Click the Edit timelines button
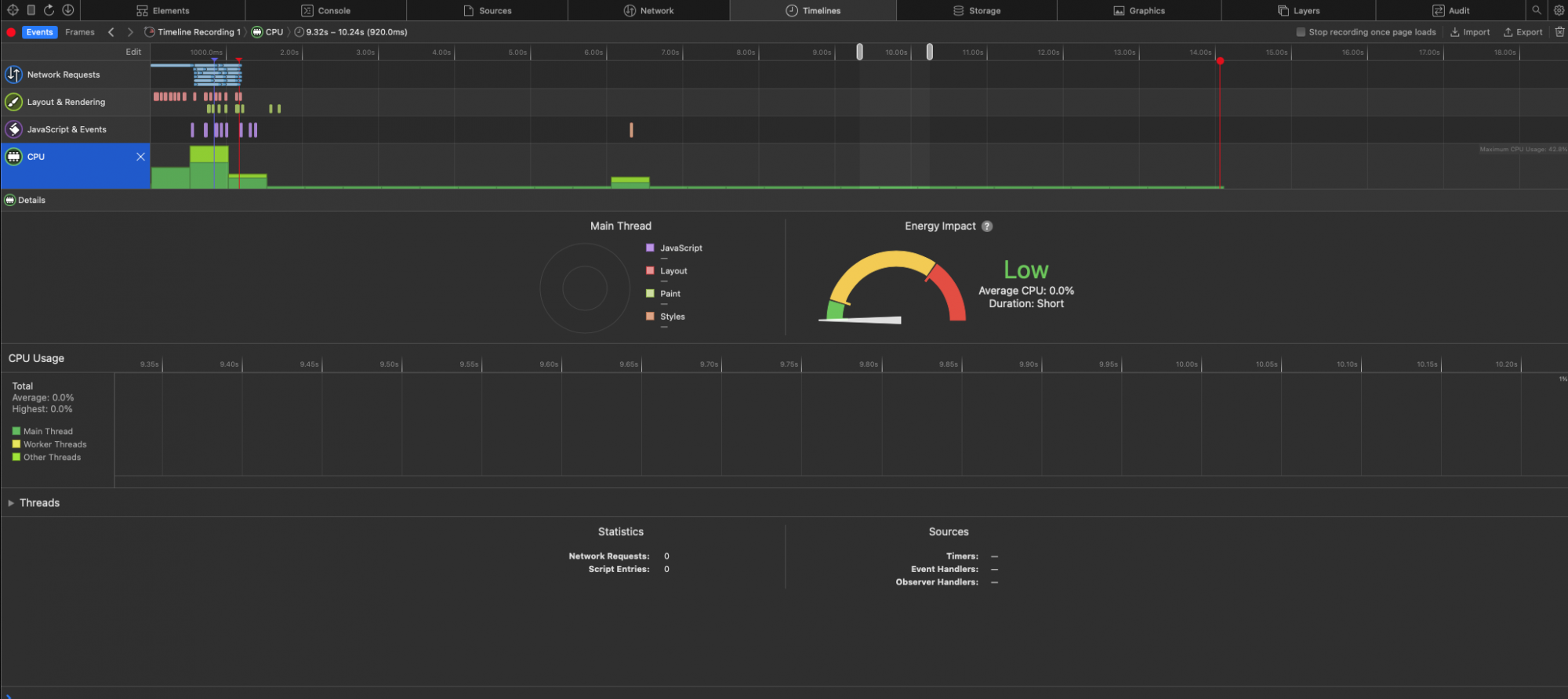The height and width of the screenshot is (699, 1568). click(133, 52)
